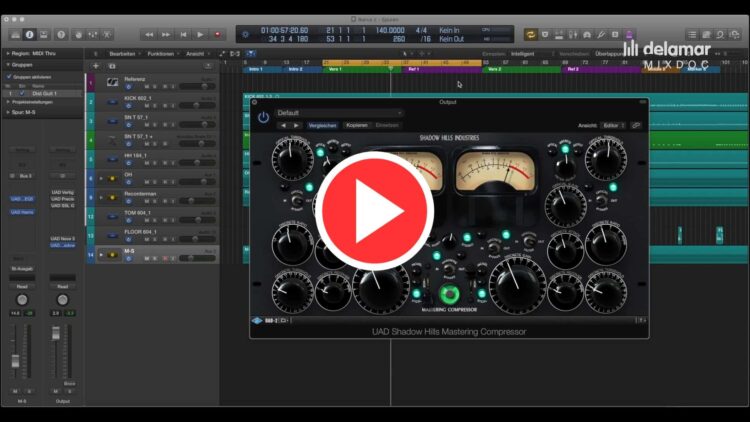This screenshot has height=422, width=750.
Task: Expand the OH track stack triangle
Action: [101, 178]
